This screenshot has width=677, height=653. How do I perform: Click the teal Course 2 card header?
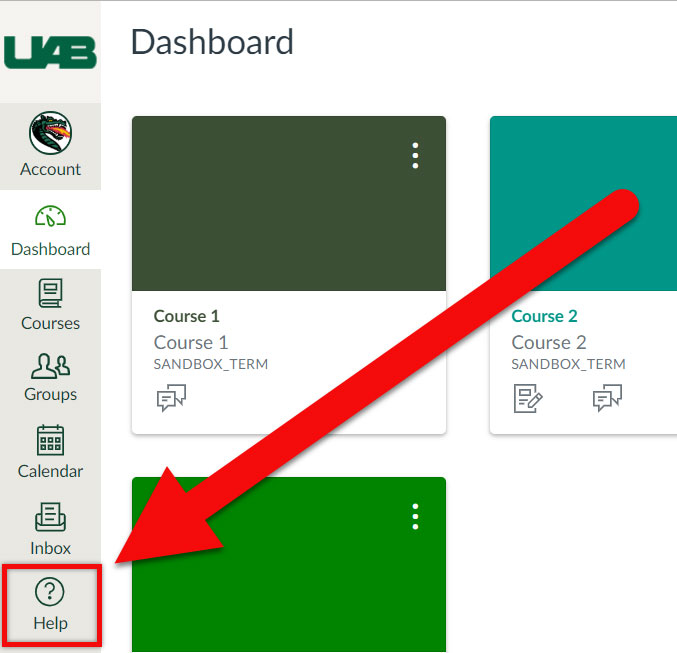(583, 203)
